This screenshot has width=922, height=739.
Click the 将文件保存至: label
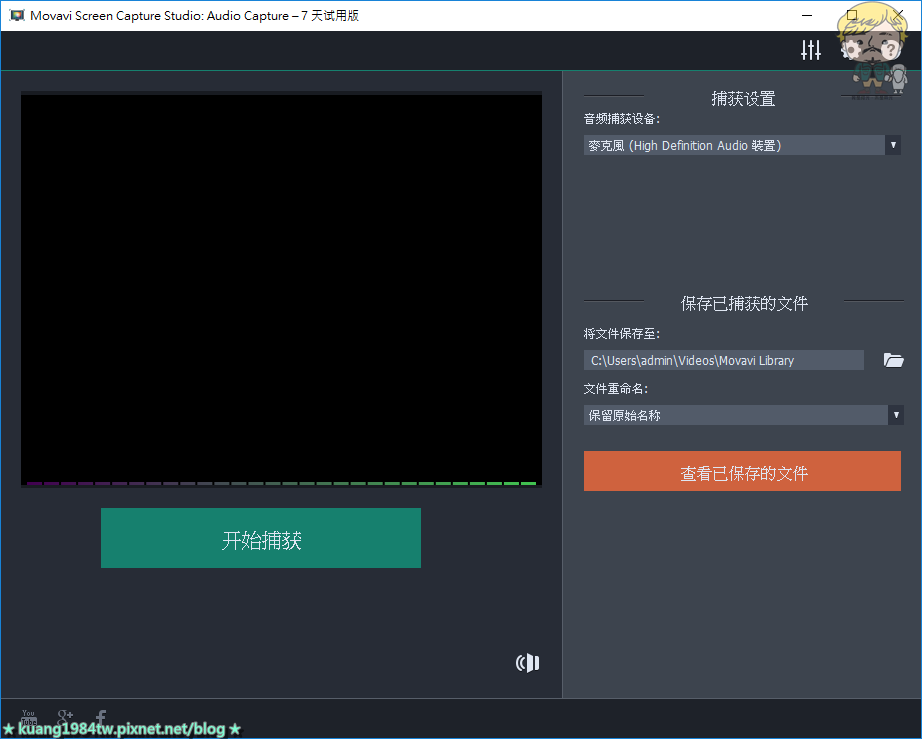pyautogui.click(x=622, y=334)
